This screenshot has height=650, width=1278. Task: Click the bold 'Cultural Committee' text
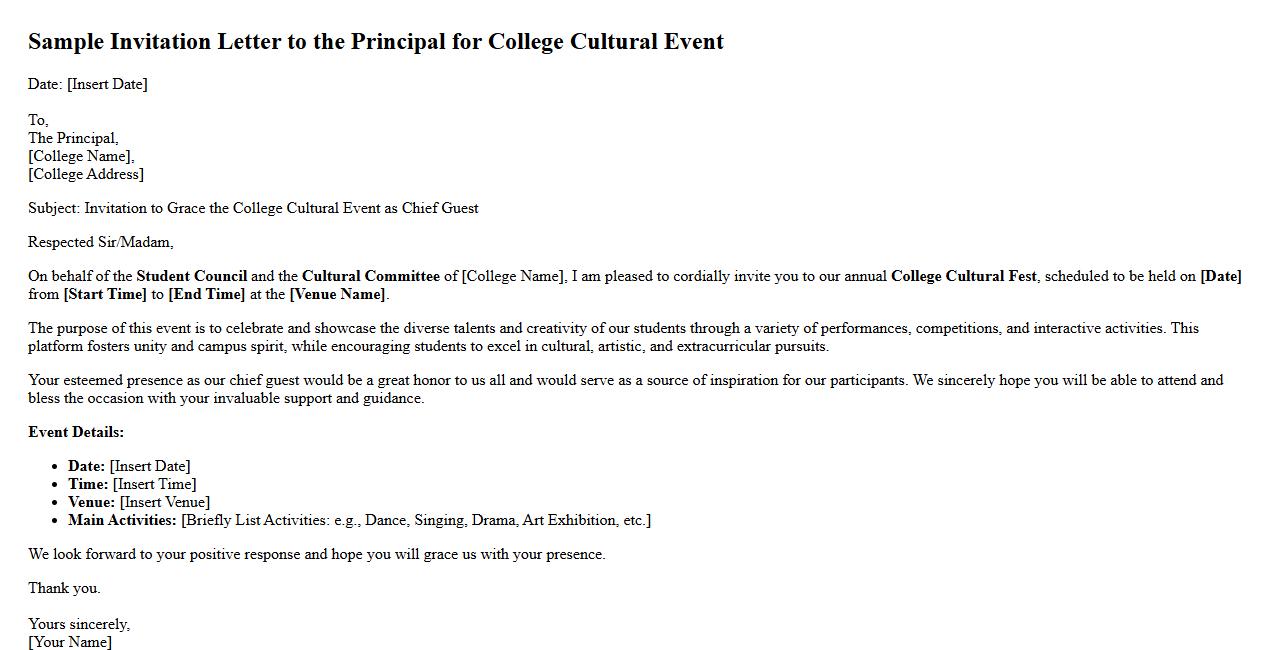pos(370,276)
